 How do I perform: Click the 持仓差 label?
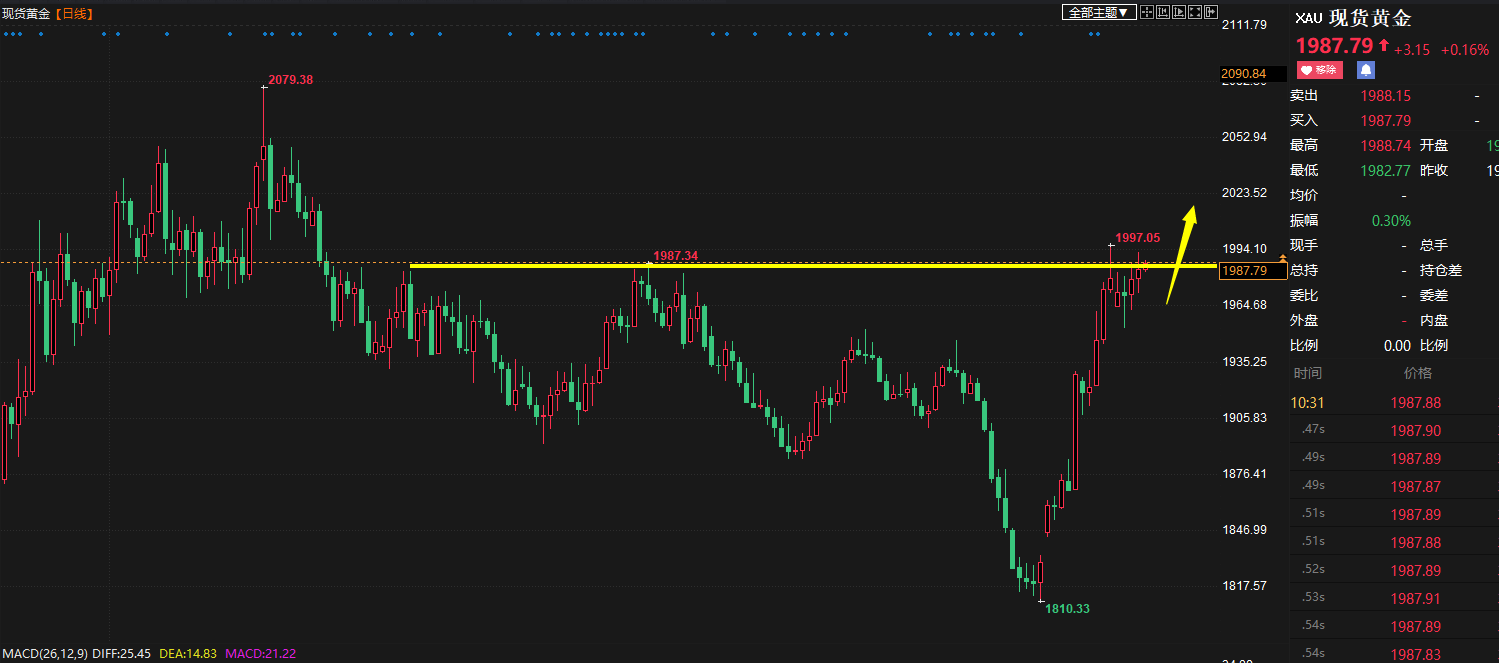click(x=1441, y=271)
